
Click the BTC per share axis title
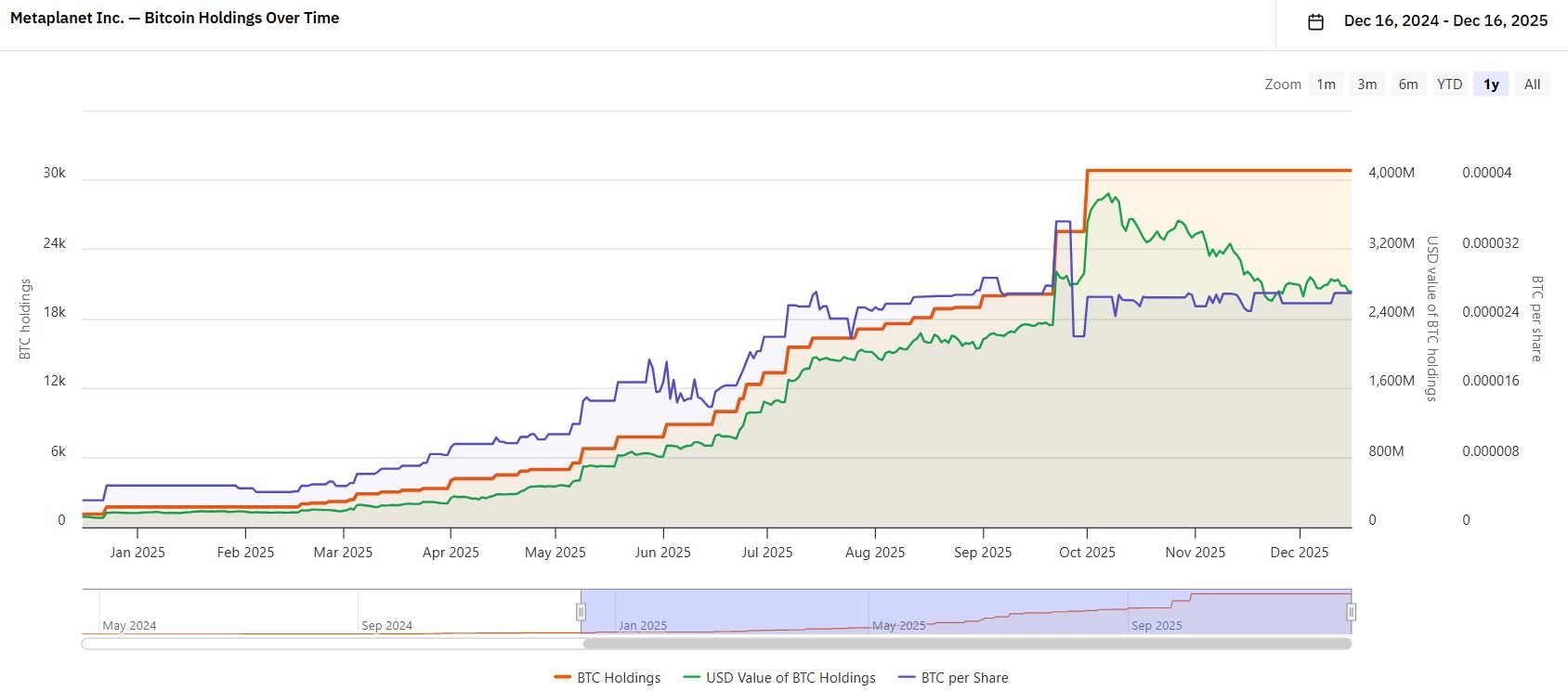[1536, 319]
